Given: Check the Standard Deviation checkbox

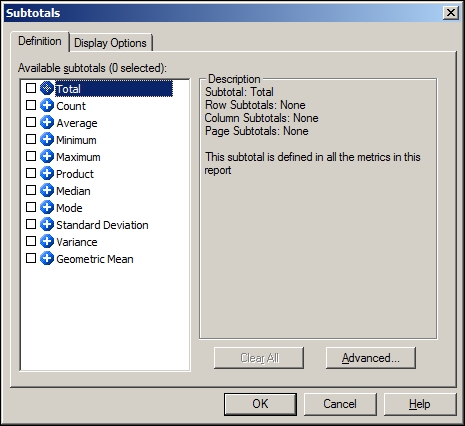Looking at the screenshot, I should (x=31, y=224).
